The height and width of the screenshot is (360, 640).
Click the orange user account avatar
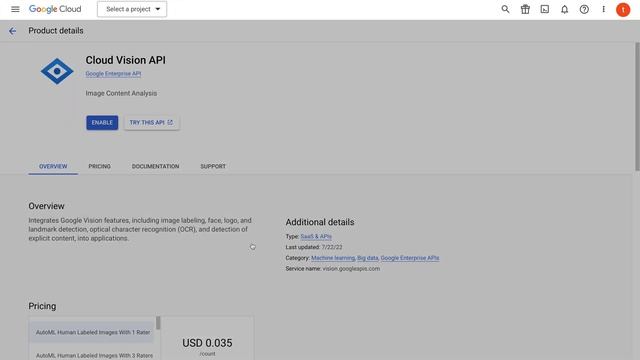(x=623, y=9)
